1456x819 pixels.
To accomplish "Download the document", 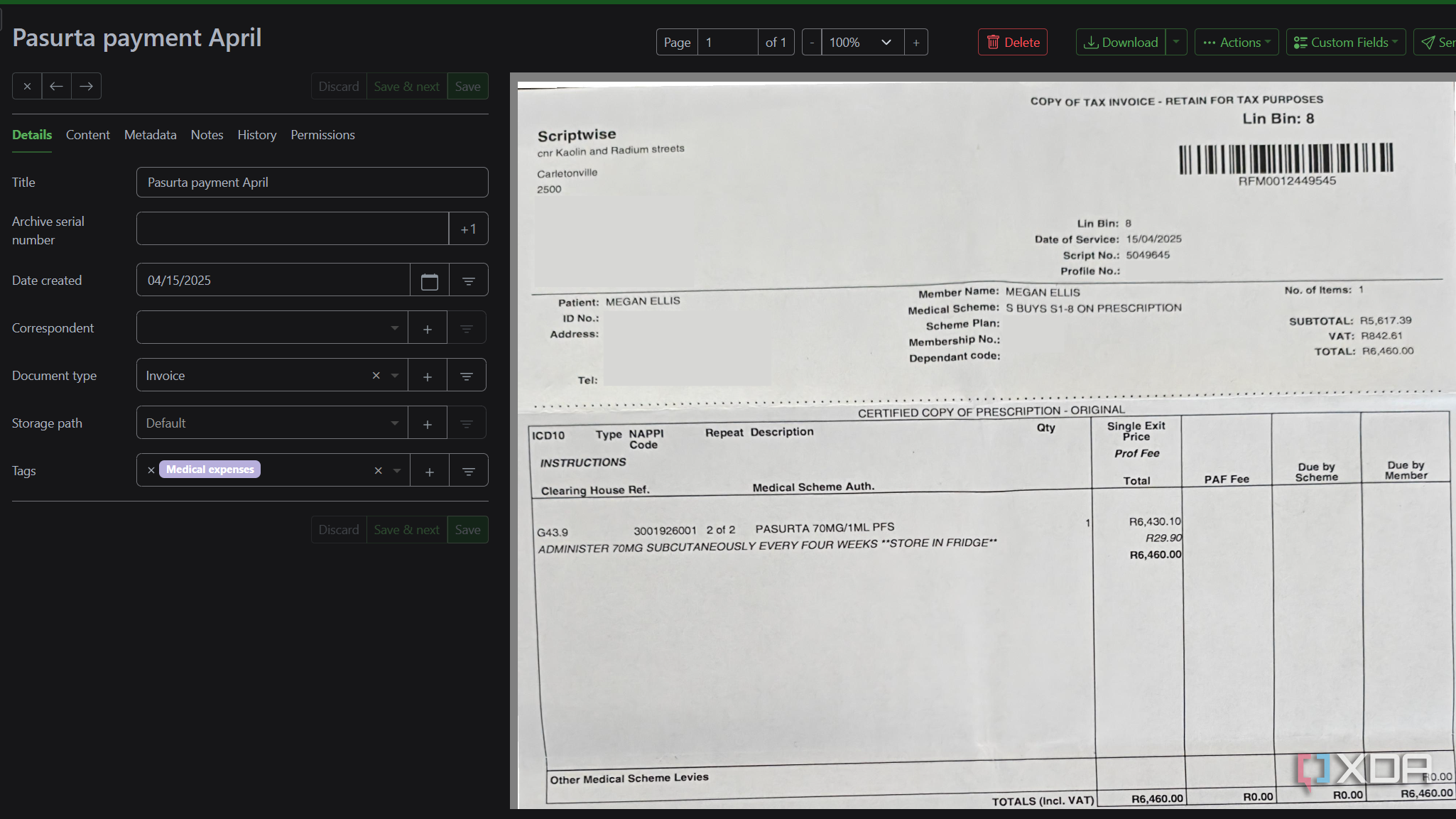I will click(x=1121, y=42).
